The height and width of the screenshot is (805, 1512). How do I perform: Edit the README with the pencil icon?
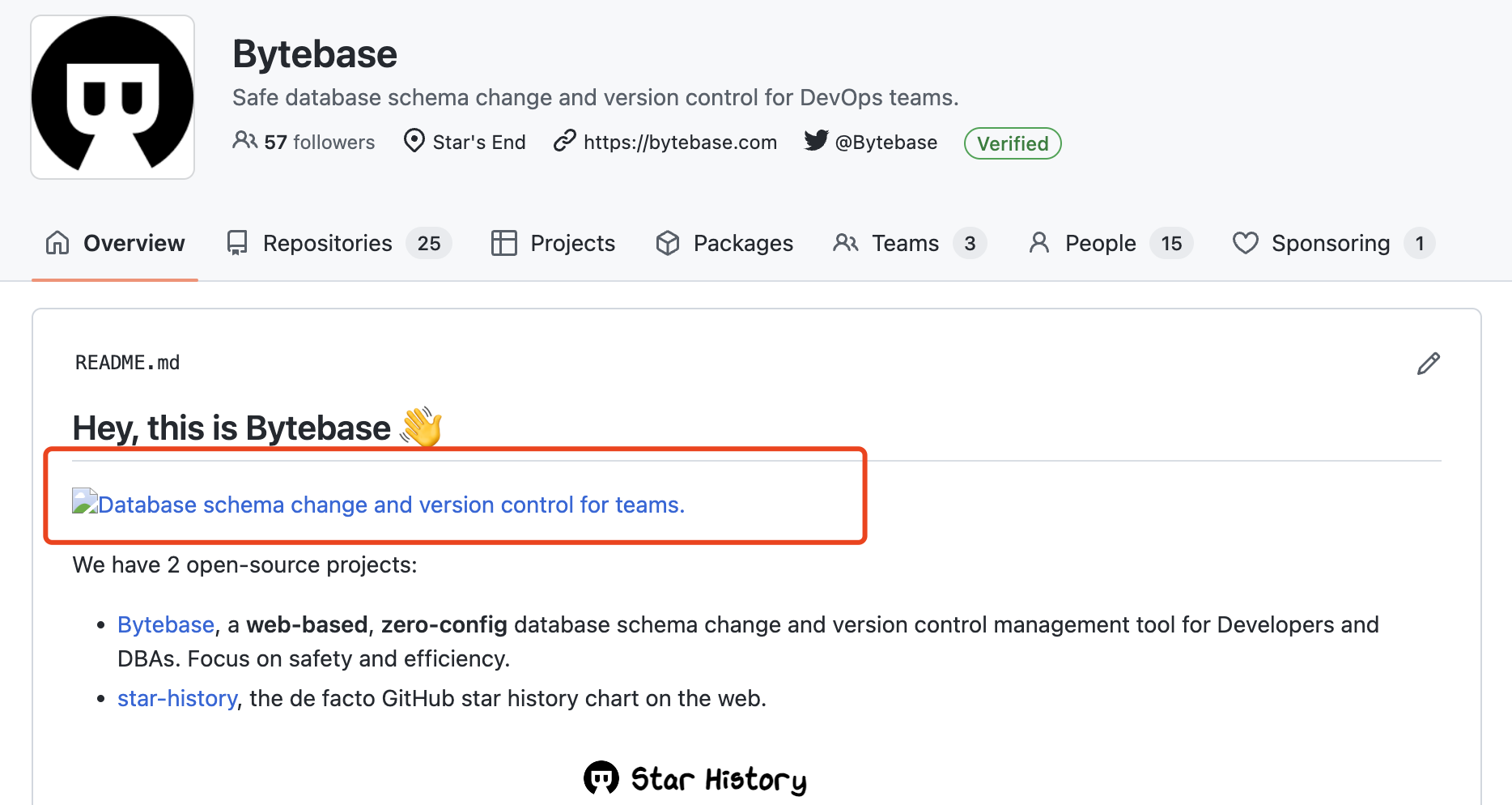(x=1429, y=364)
